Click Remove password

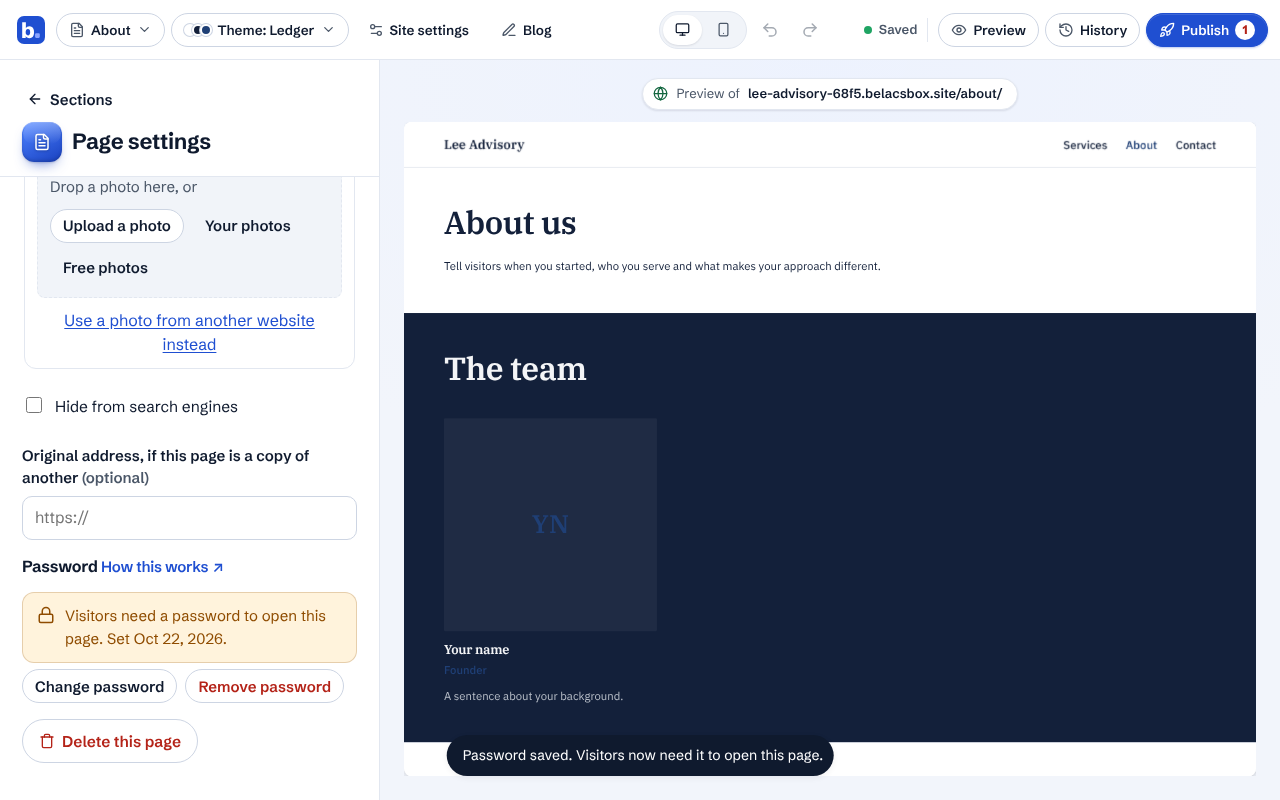click(x=264, y=687)
